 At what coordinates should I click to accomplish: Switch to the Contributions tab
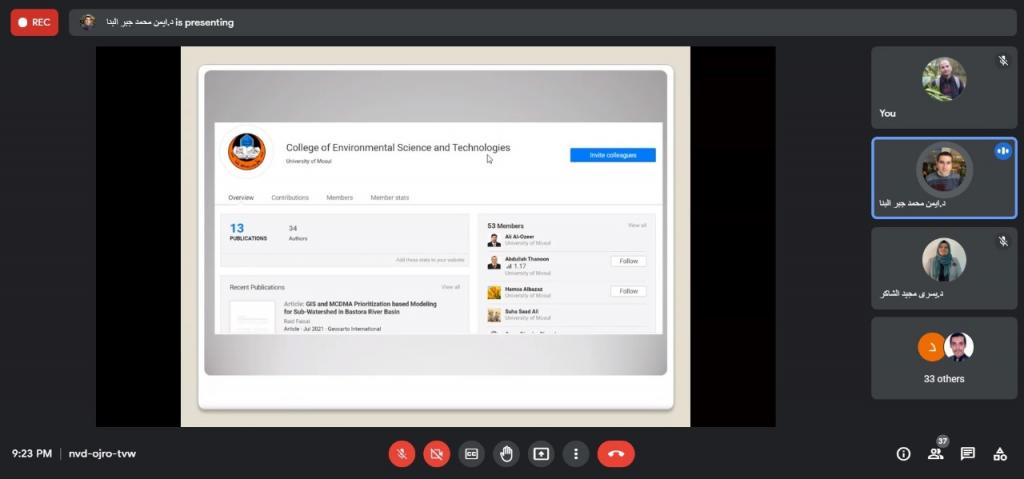pyautogui.click(x=290, y=198)
